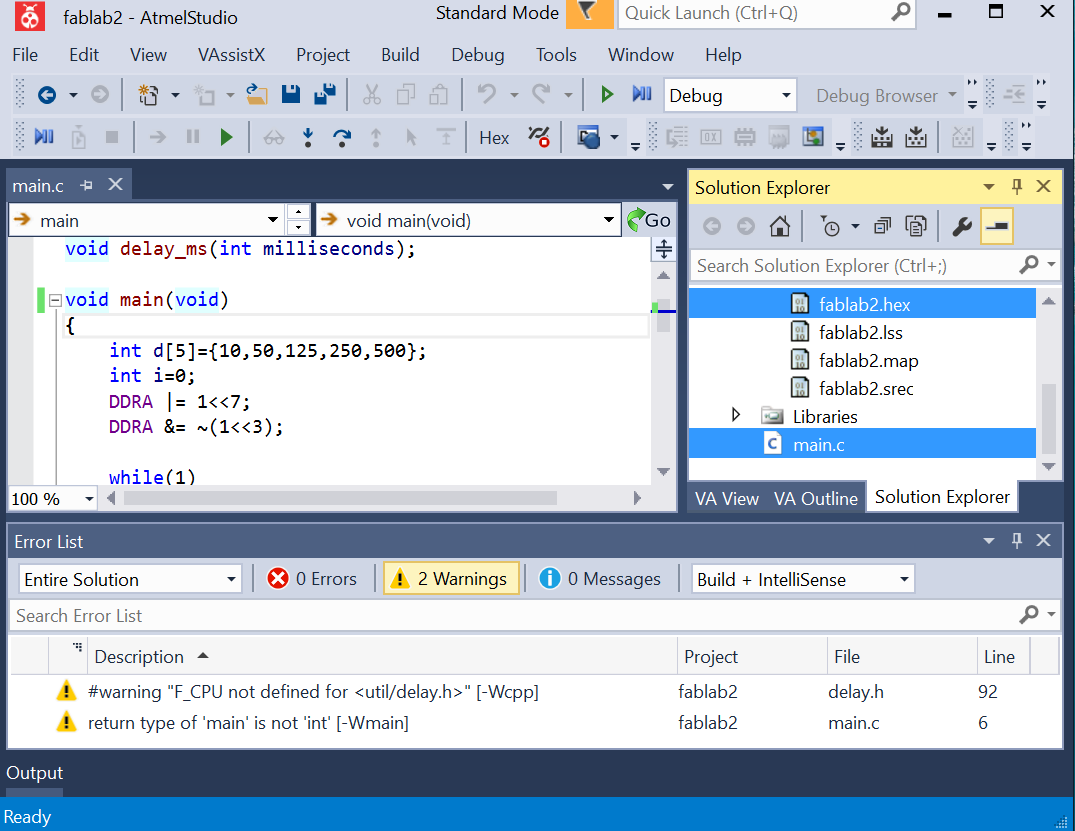Expand the Libraries tree node
The width and height of the screenshot is (1075, 831).
coord(736,415)
